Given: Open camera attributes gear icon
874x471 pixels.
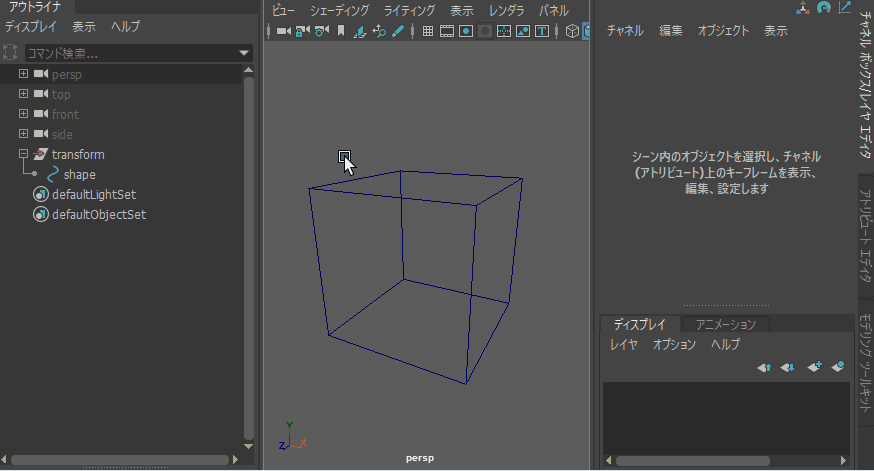Looking at the screenshot, I should (321, 31).
